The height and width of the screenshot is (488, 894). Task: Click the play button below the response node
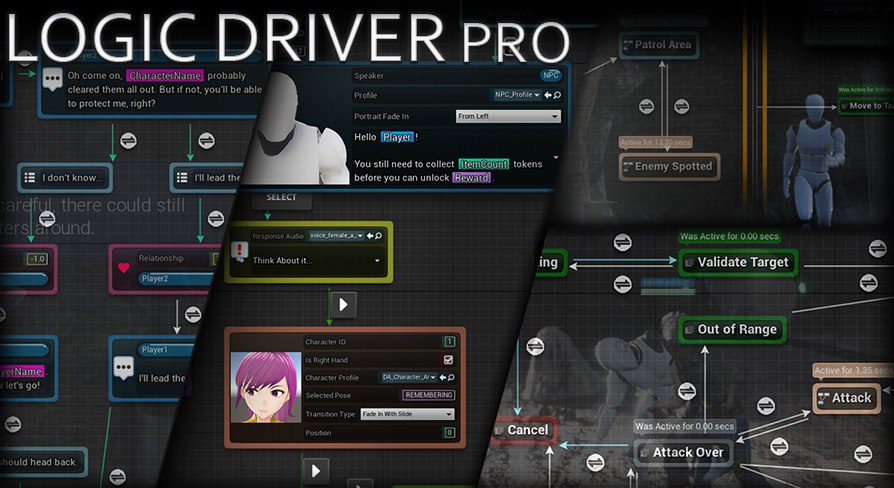pyautogui.click(x=343, y=304)
